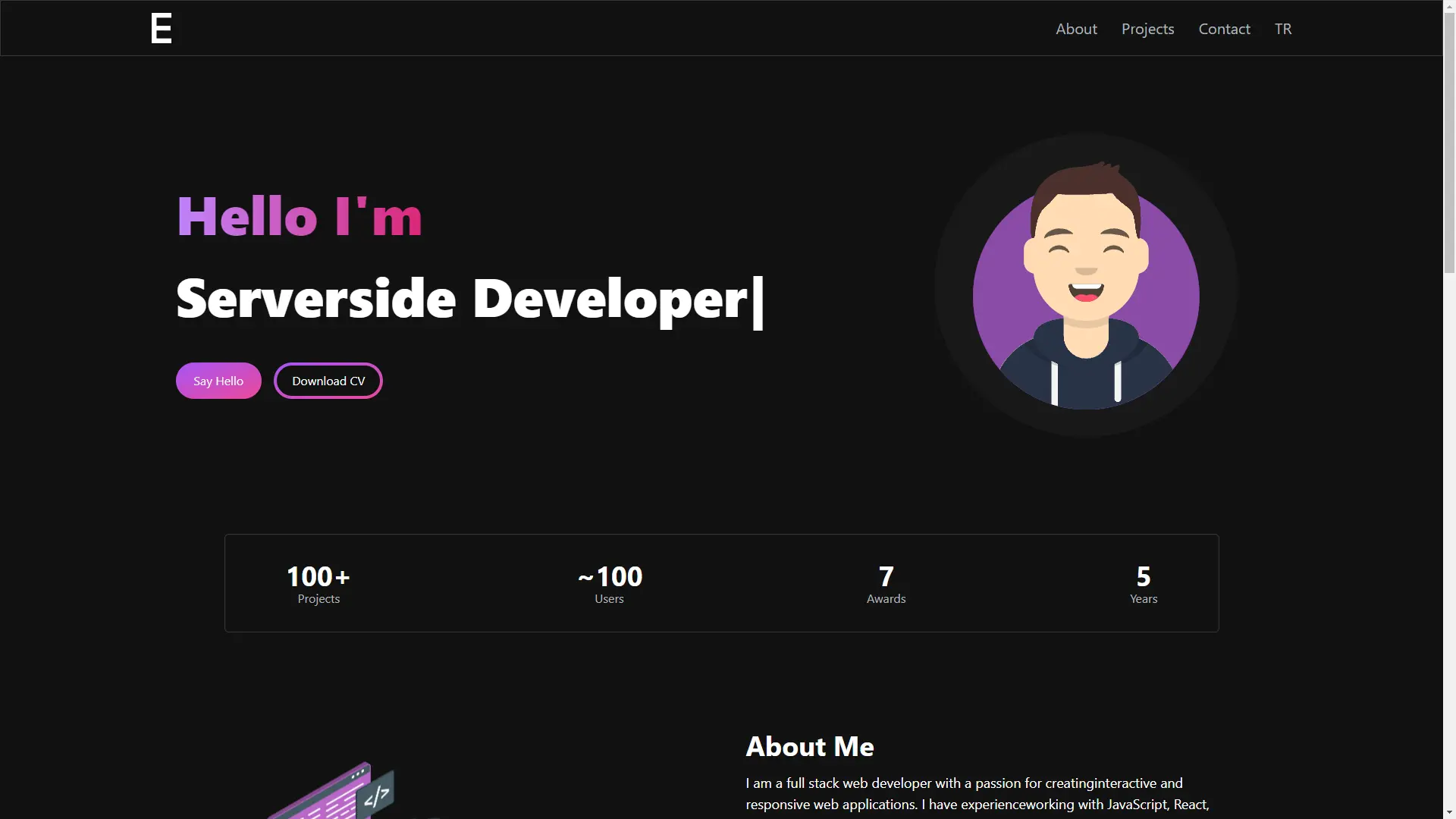Click the About Me paragraph text
Screen dimensions: 1456x819
(x=977, y=794)
